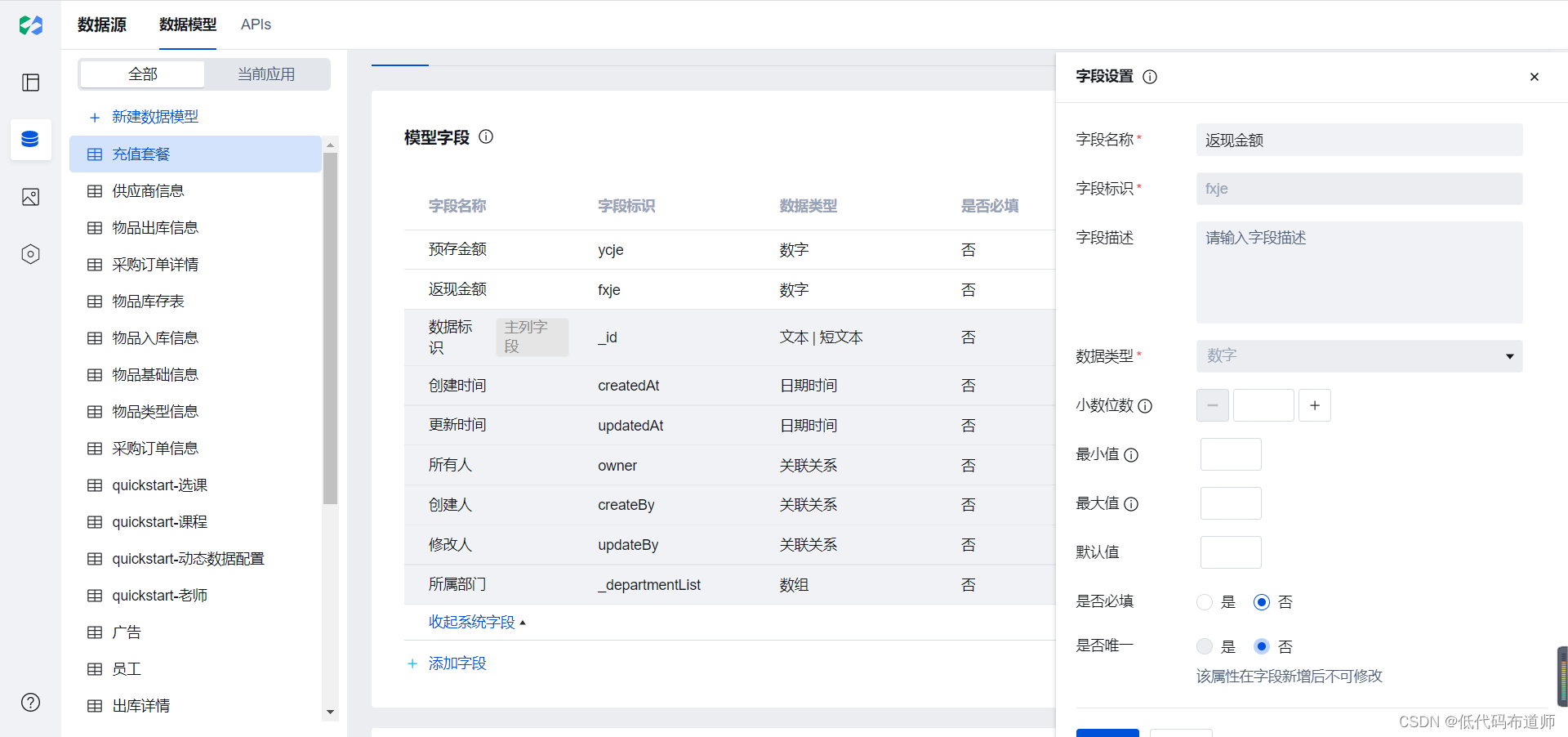The height and width of the screenshot is (737, 1568).
Task: Collapse system fields via 收起系统字段
Action: [x=477, y=622]
